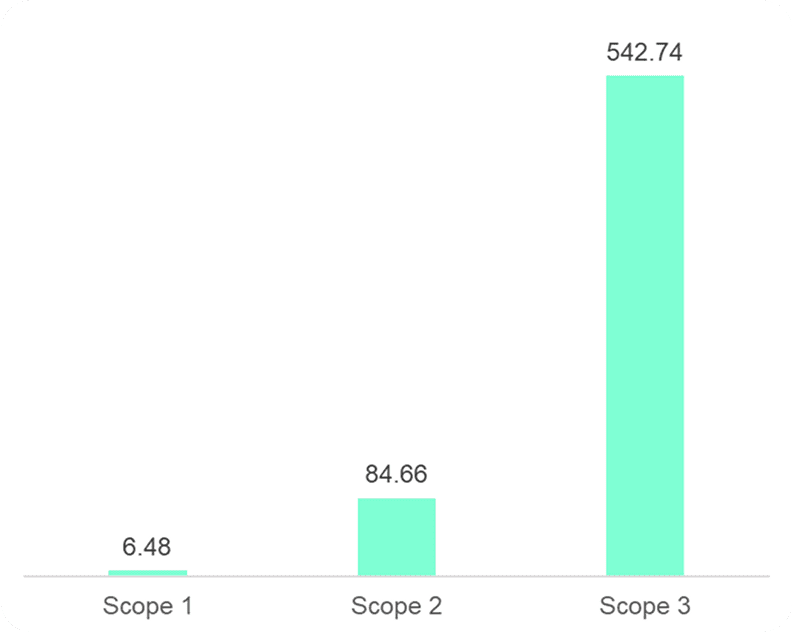Choose the rightmost category label on the axis

645,606
